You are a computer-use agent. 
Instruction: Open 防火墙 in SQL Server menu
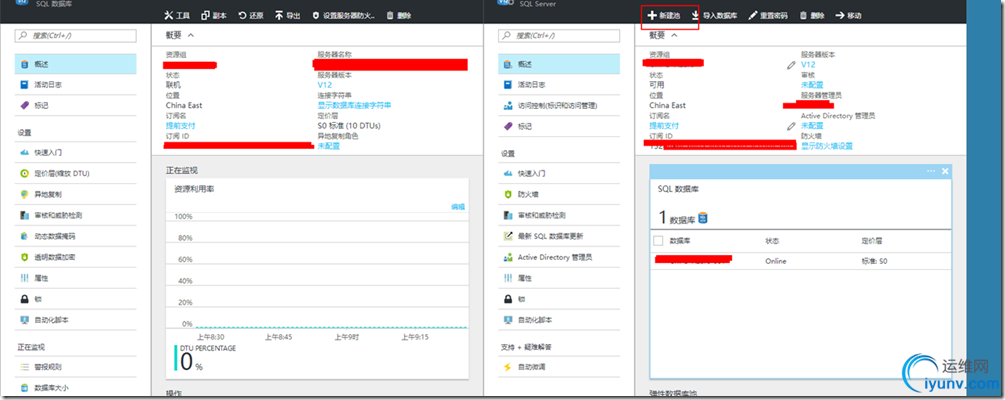point(559,194)
